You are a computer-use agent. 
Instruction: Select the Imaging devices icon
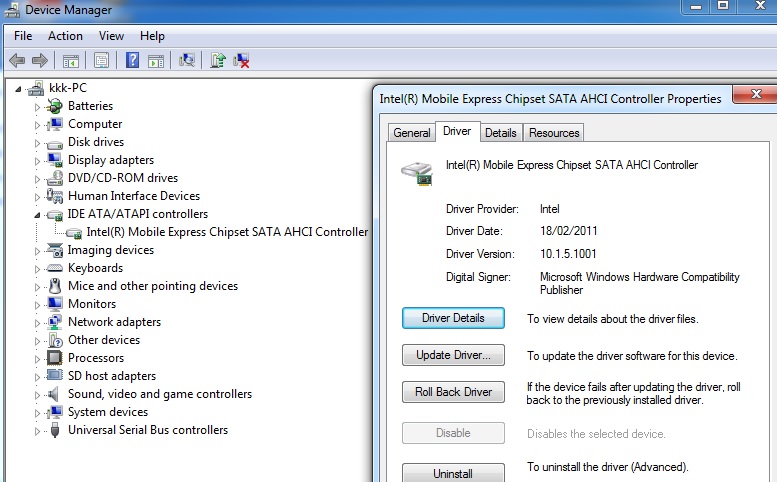pyautogui.click(x=54, y=250)
